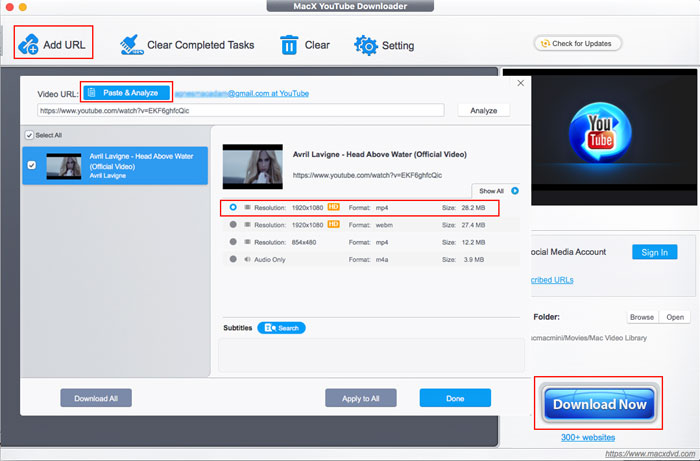Click the Add URL toolbar icon
This screenshot has width=700, height=461.
click(28, 44)
